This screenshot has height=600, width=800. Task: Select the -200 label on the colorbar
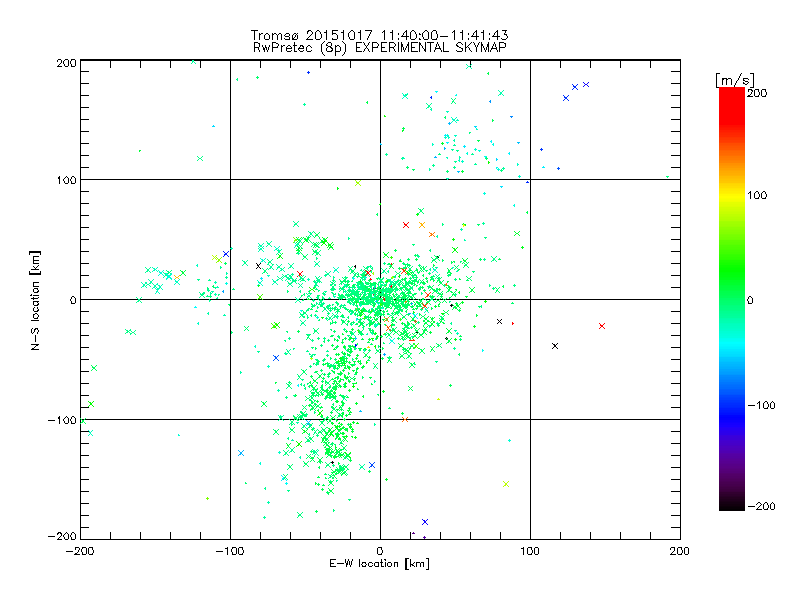coord(761,506)
